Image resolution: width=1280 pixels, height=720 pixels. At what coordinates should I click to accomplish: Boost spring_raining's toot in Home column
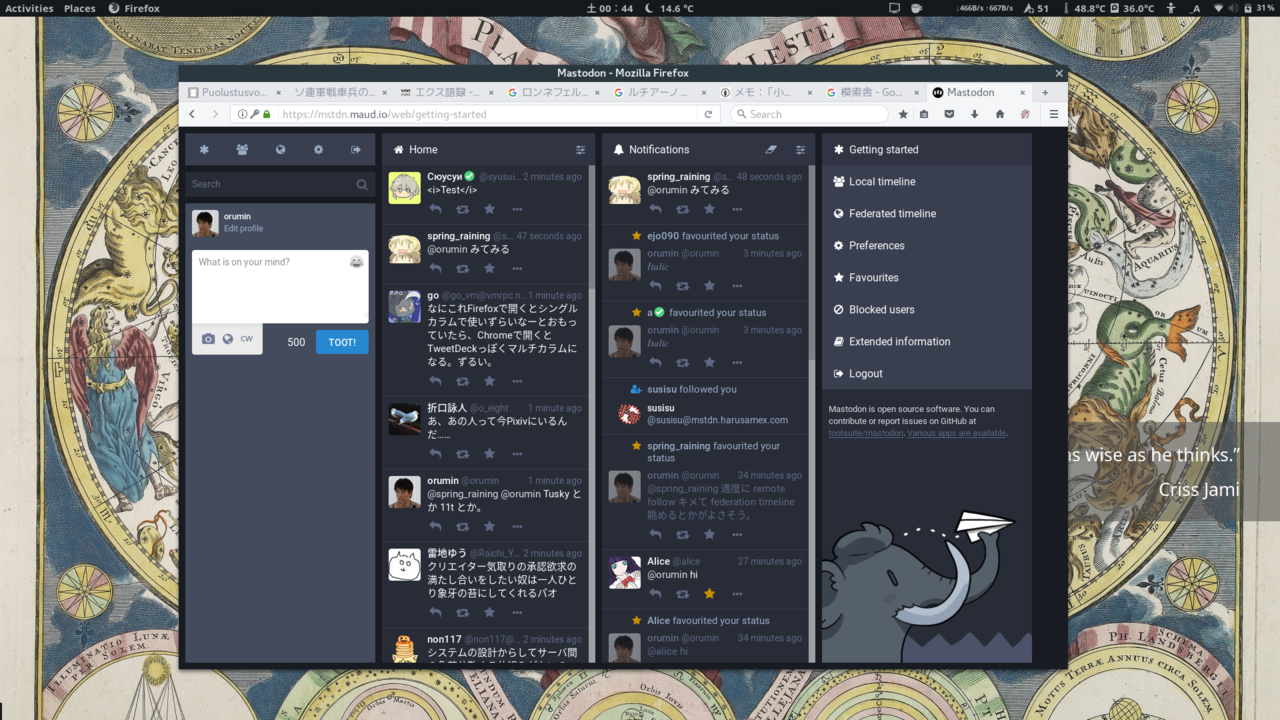[462, 269]
